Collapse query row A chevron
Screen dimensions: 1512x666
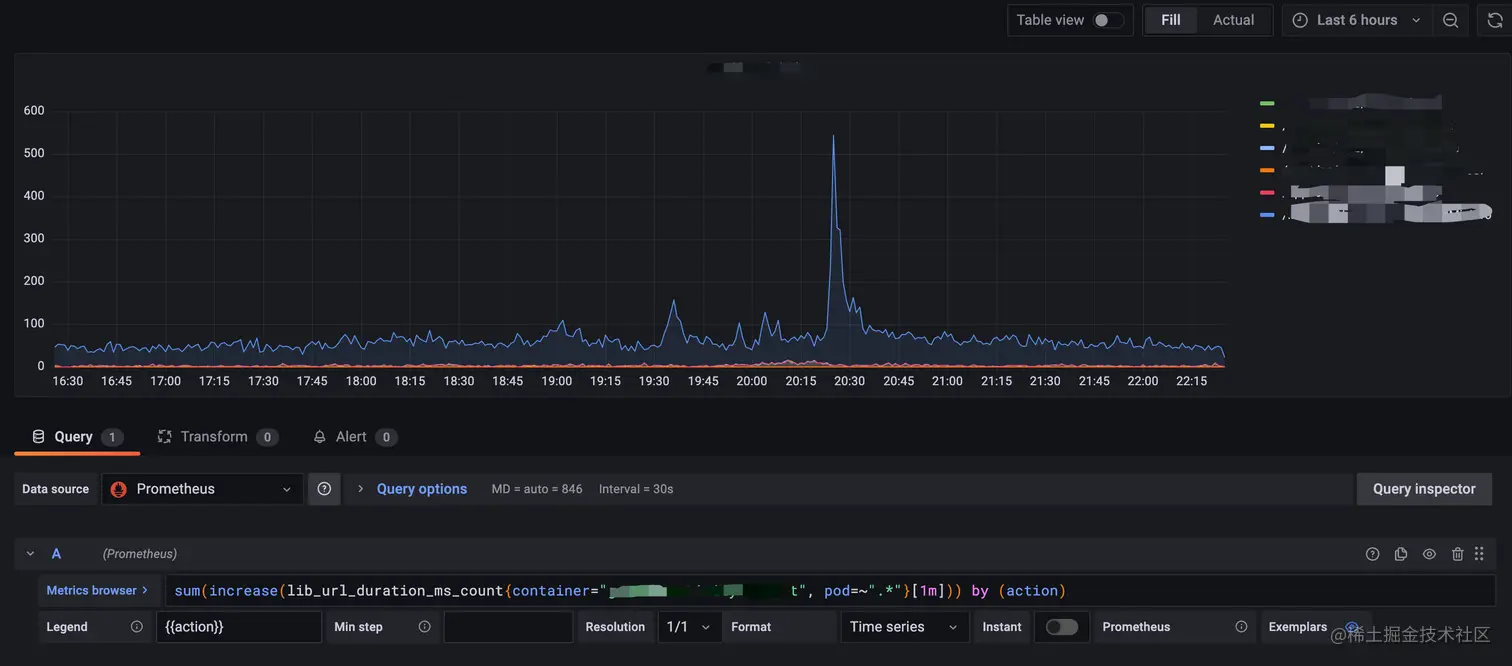pyautogui.click(x=30, y=554)
